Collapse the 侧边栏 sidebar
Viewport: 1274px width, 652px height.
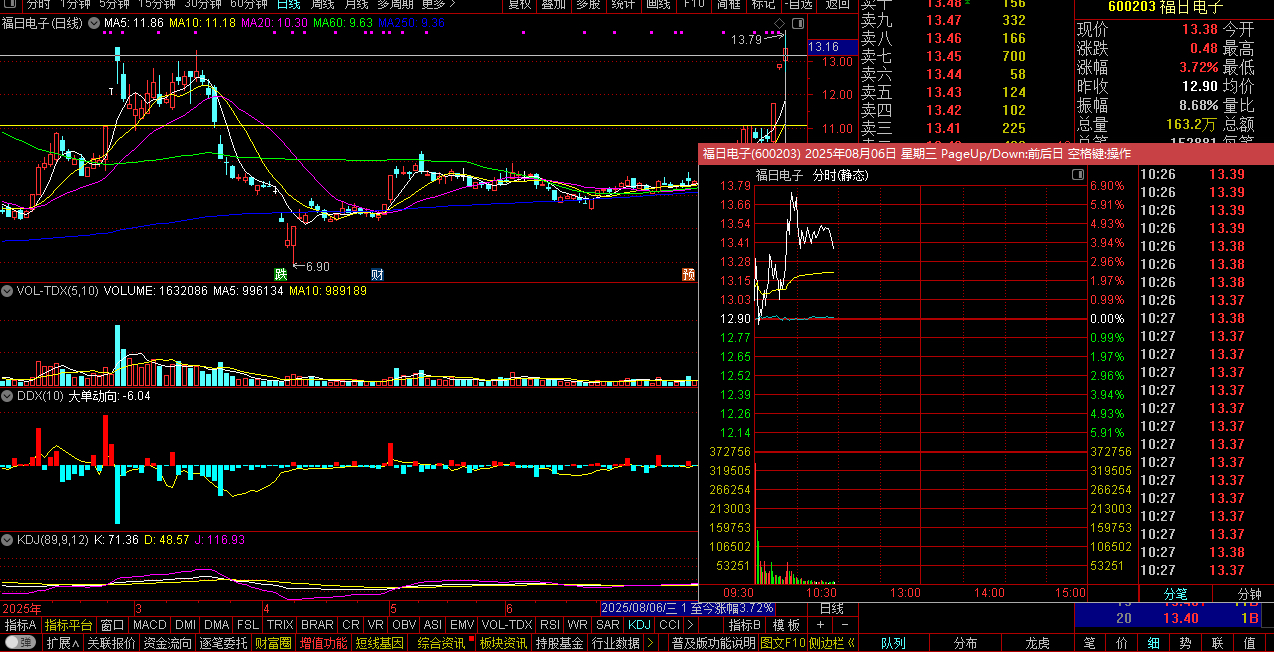point(831,643)
